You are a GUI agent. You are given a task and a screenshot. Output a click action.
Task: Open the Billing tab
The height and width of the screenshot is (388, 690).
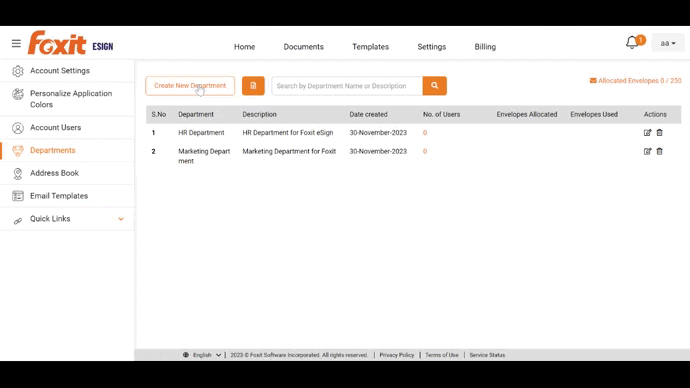coord(485,47)
